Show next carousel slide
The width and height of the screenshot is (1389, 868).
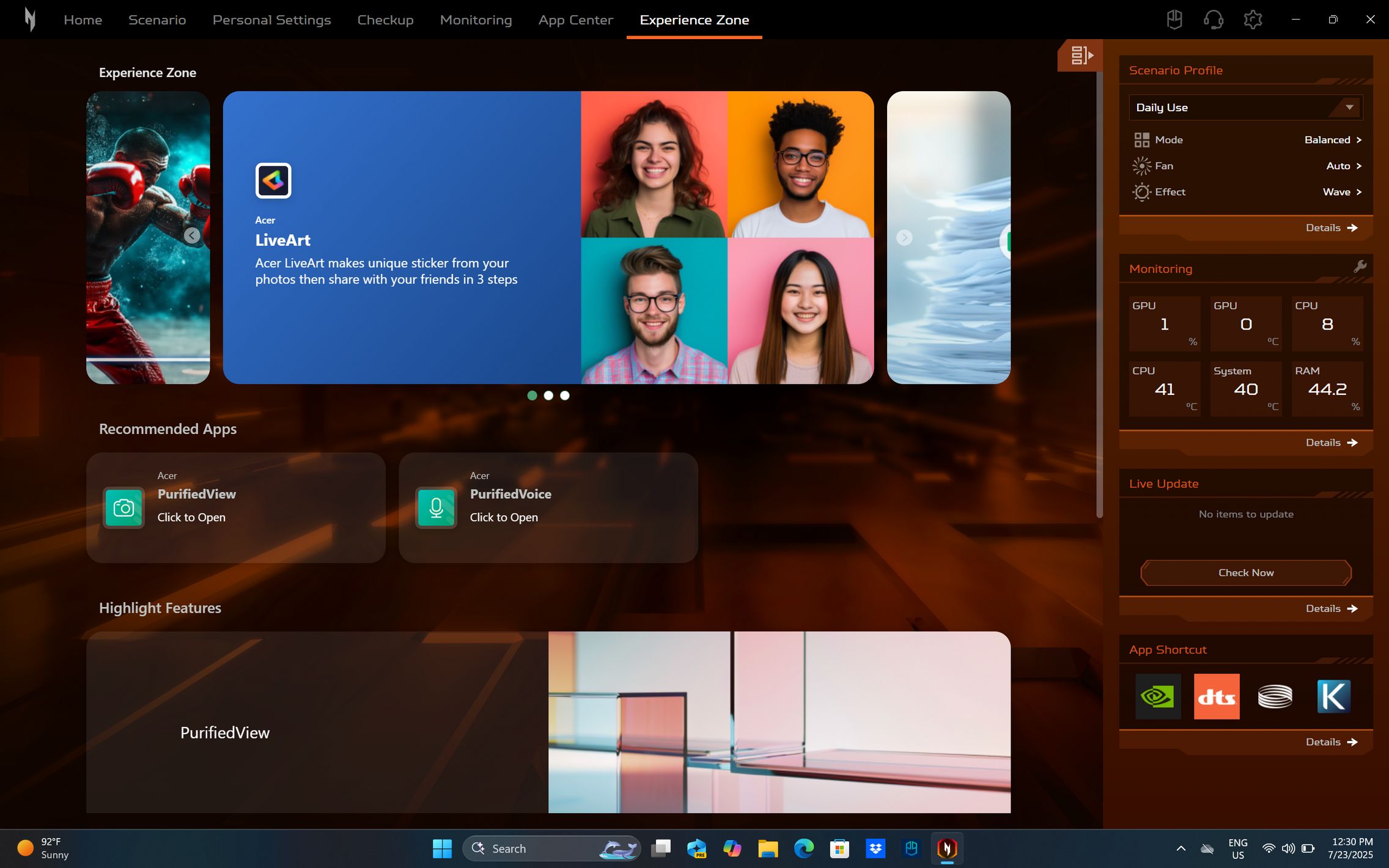[x=904, y=237]
